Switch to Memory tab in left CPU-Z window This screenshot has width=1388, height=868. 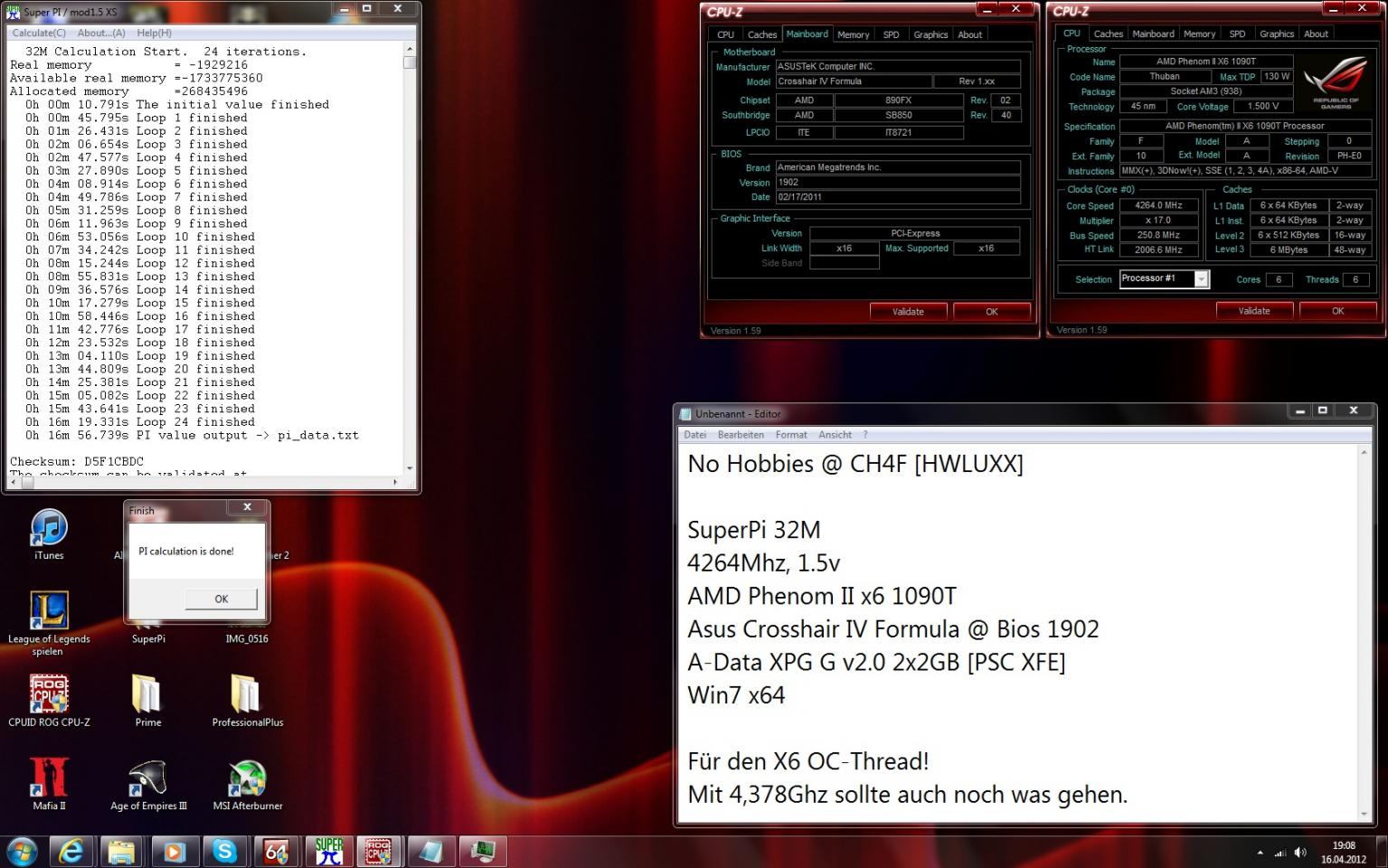point(853,34)
